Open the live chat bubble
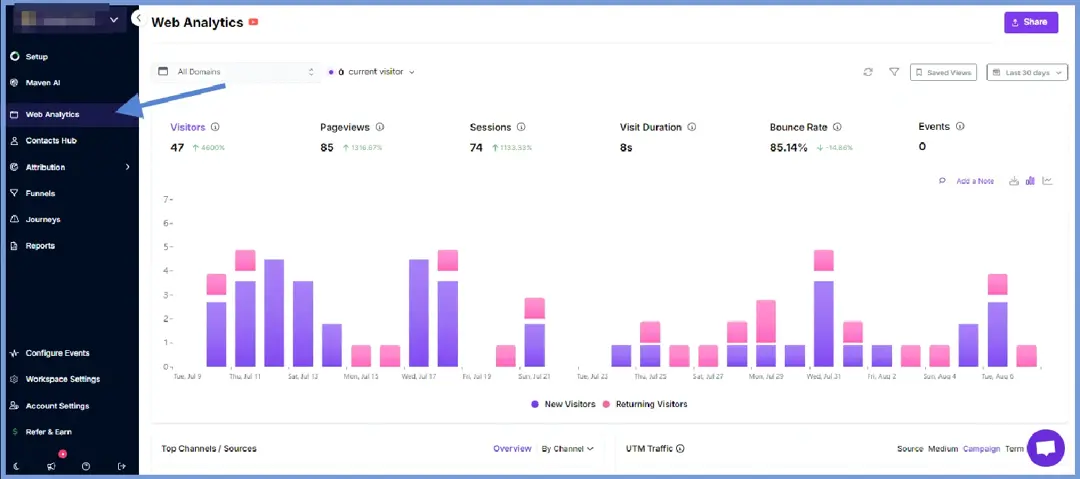 (1046, 448)
